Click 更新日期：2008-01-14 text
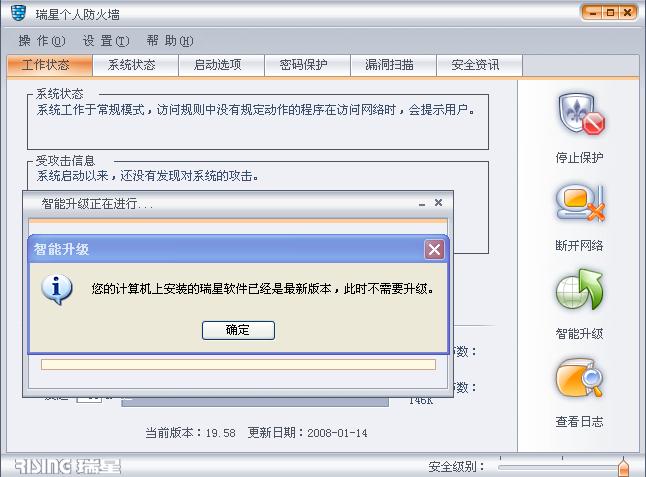 pyautogui.click(x=308, y=433)
